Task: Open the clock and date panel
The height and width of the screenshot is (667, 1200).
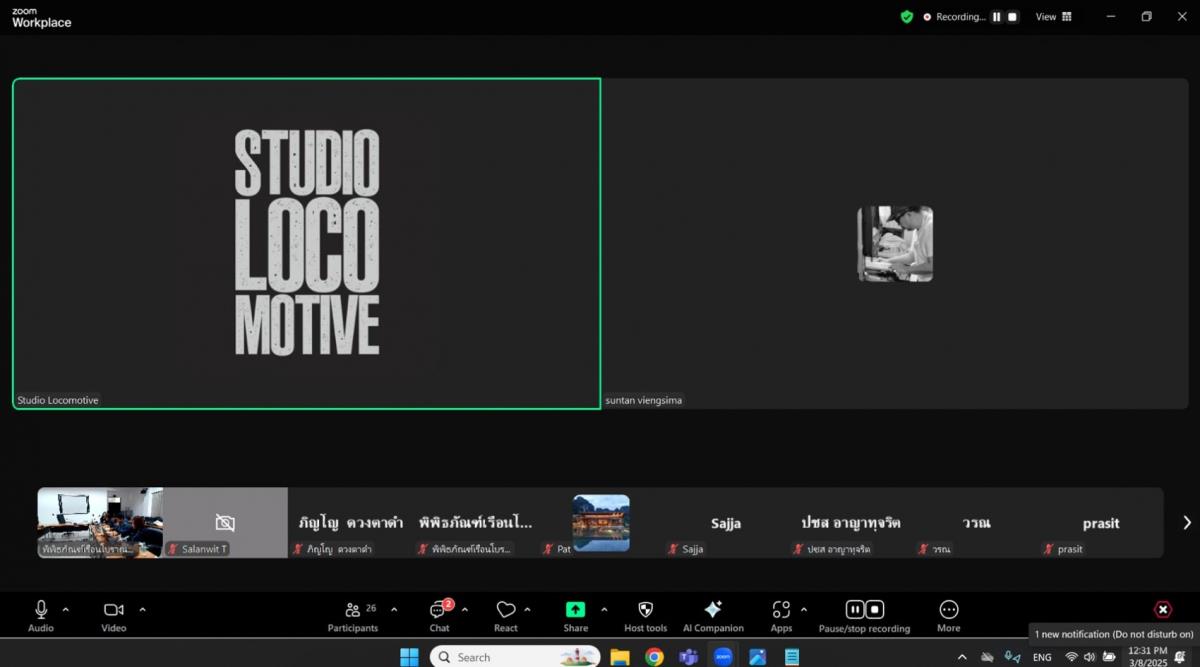Action: click(x=1147, y=657)
